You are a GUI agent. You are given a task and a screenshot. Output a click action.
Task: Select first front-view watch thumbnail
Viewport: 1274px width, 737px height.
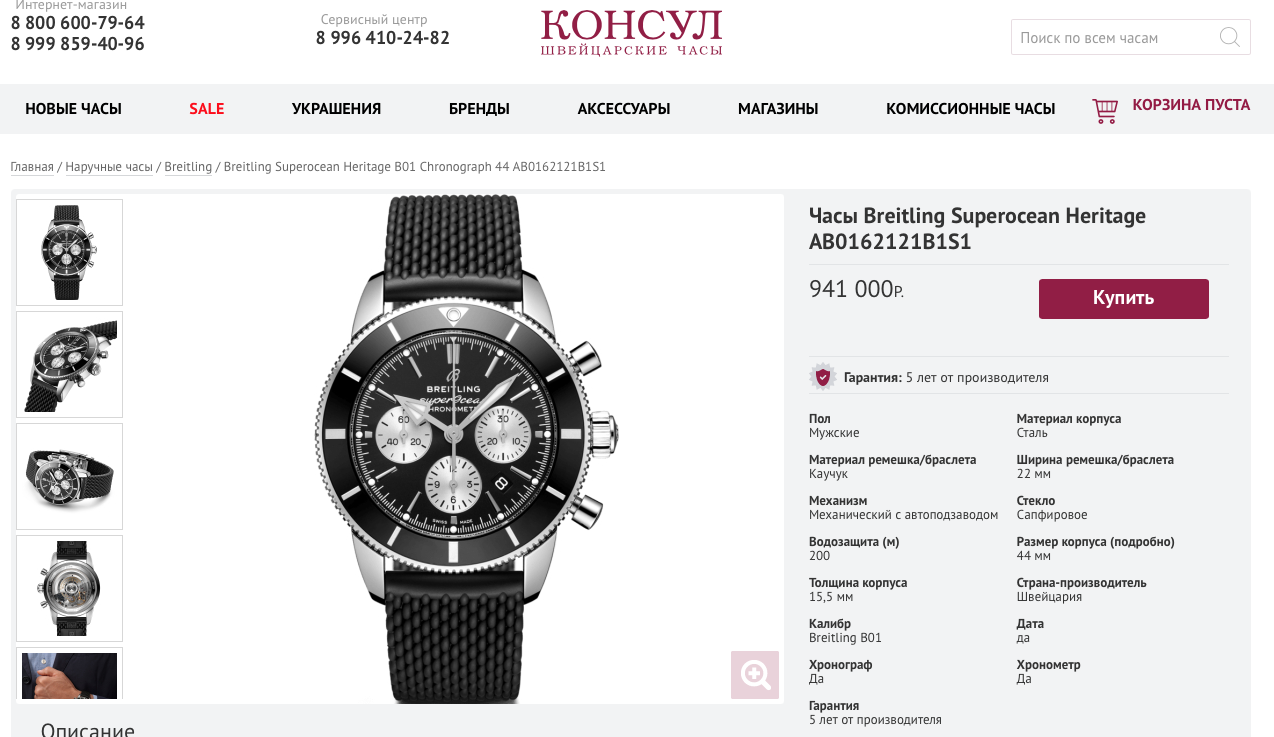[x=69, y=252]
